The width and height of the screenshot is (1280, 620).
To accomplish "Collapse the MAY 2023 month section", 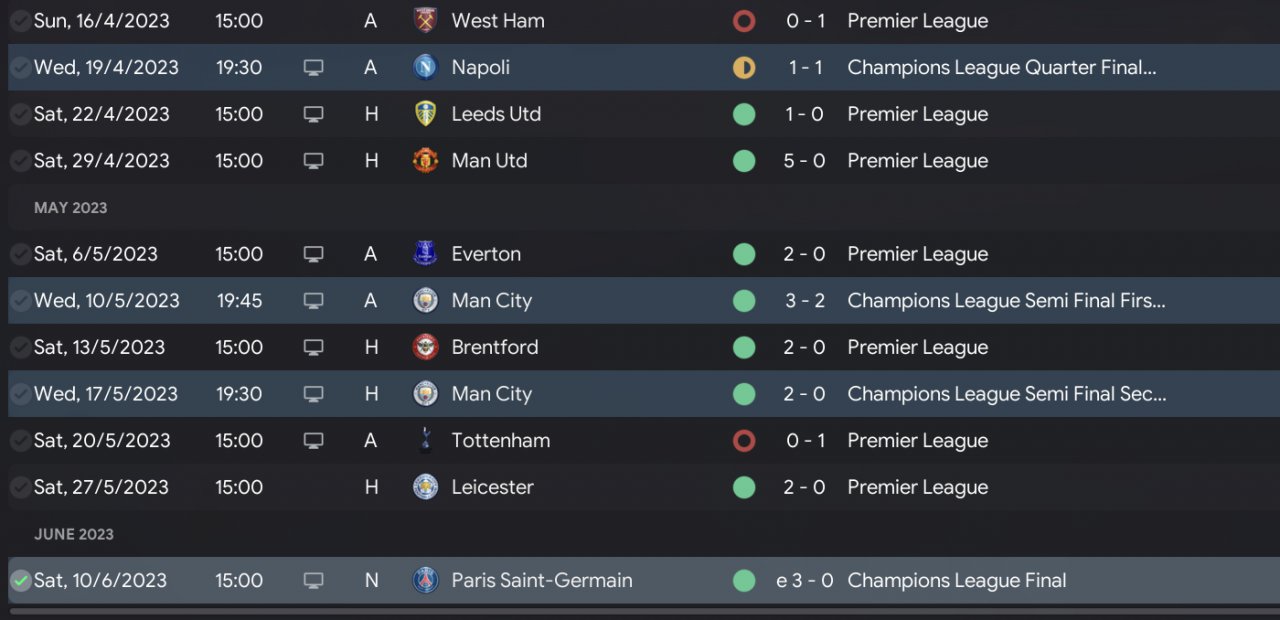I will tap(70, 208).
